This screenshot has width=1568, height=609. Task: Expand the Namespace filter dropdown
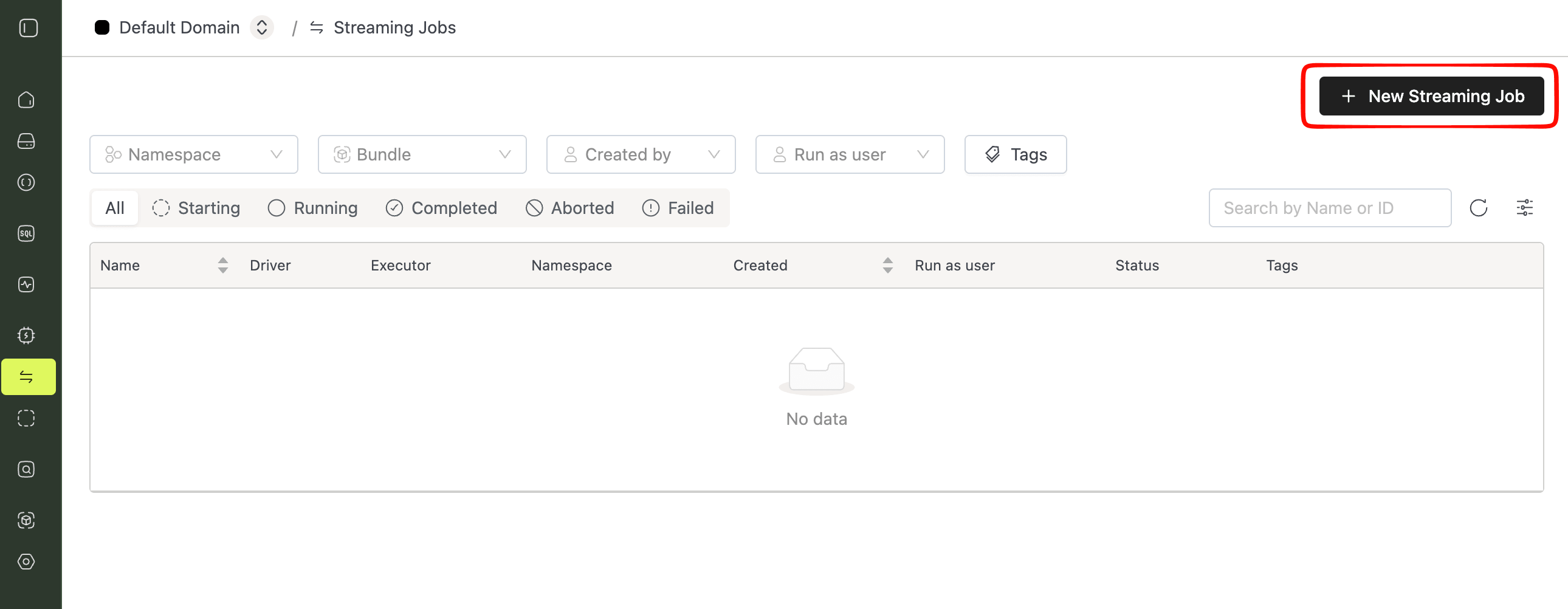193,154
